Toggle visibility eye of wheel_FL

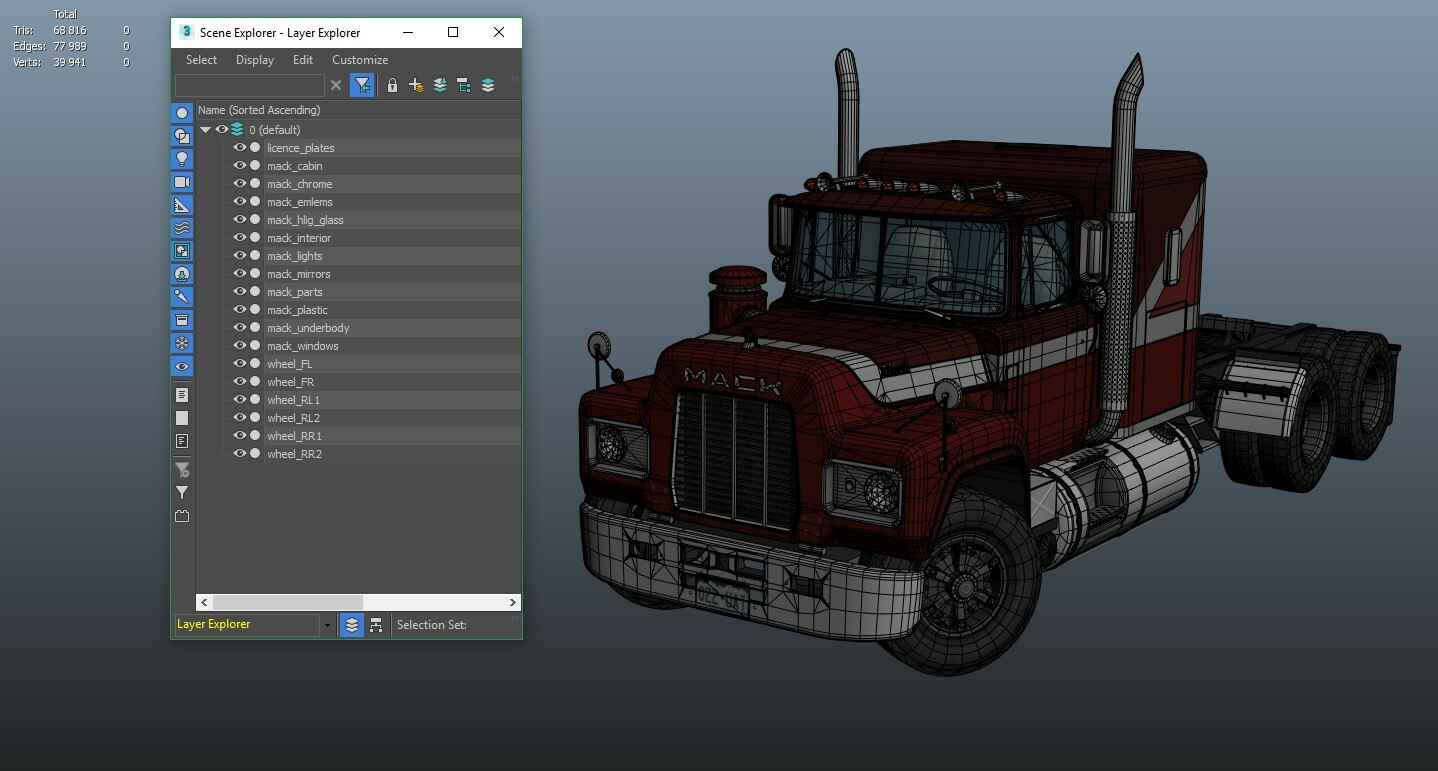tap(240, 363)
